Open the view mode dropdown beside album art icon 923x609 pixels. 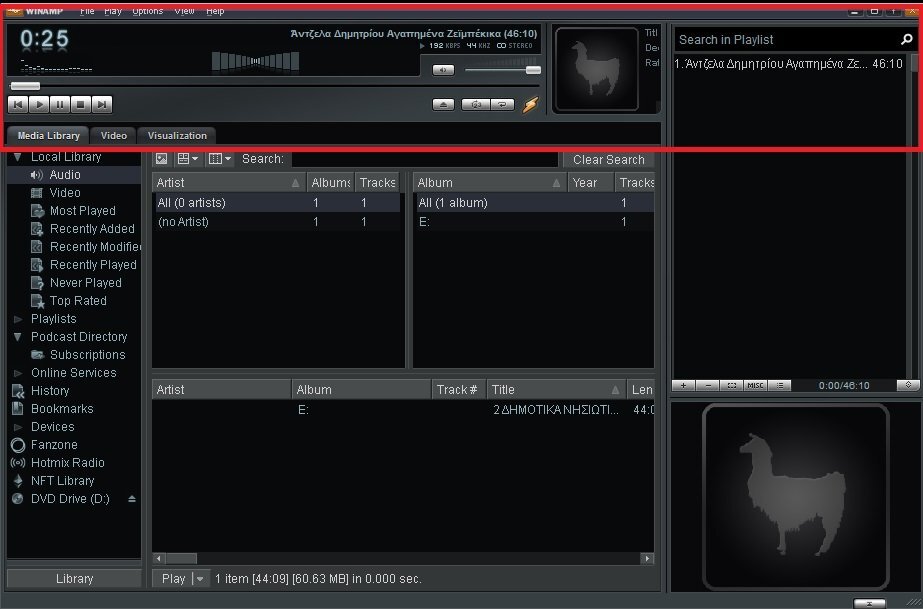pos(188,159)
